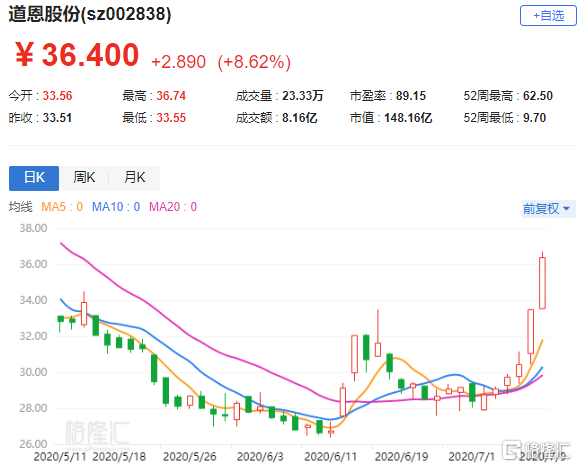Click the 市盈率 value 89.15

tap(411, 96)
